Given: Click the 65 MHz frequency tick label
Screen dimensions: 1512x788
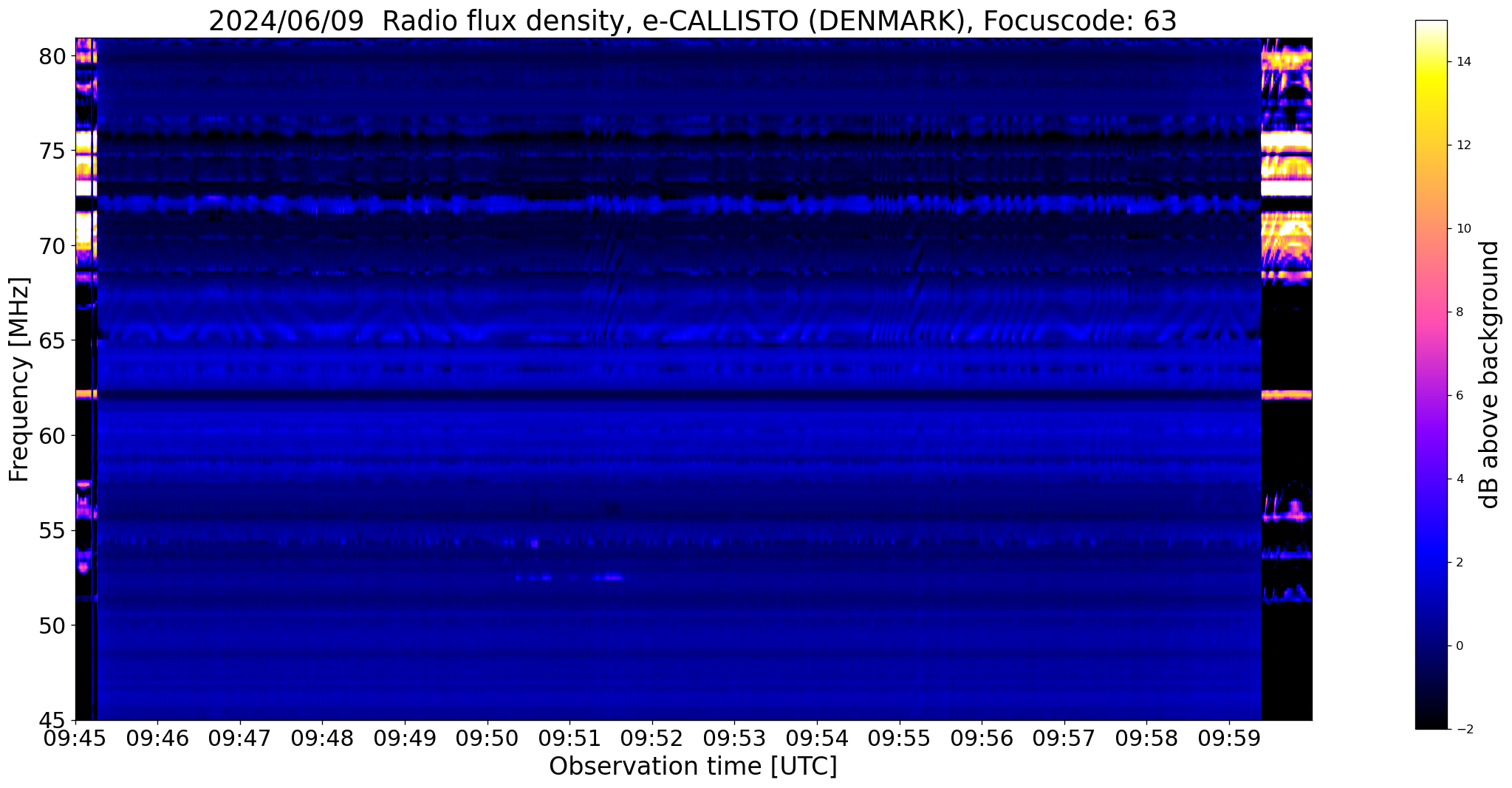Looking at the screenshot, I should [53, 341].
